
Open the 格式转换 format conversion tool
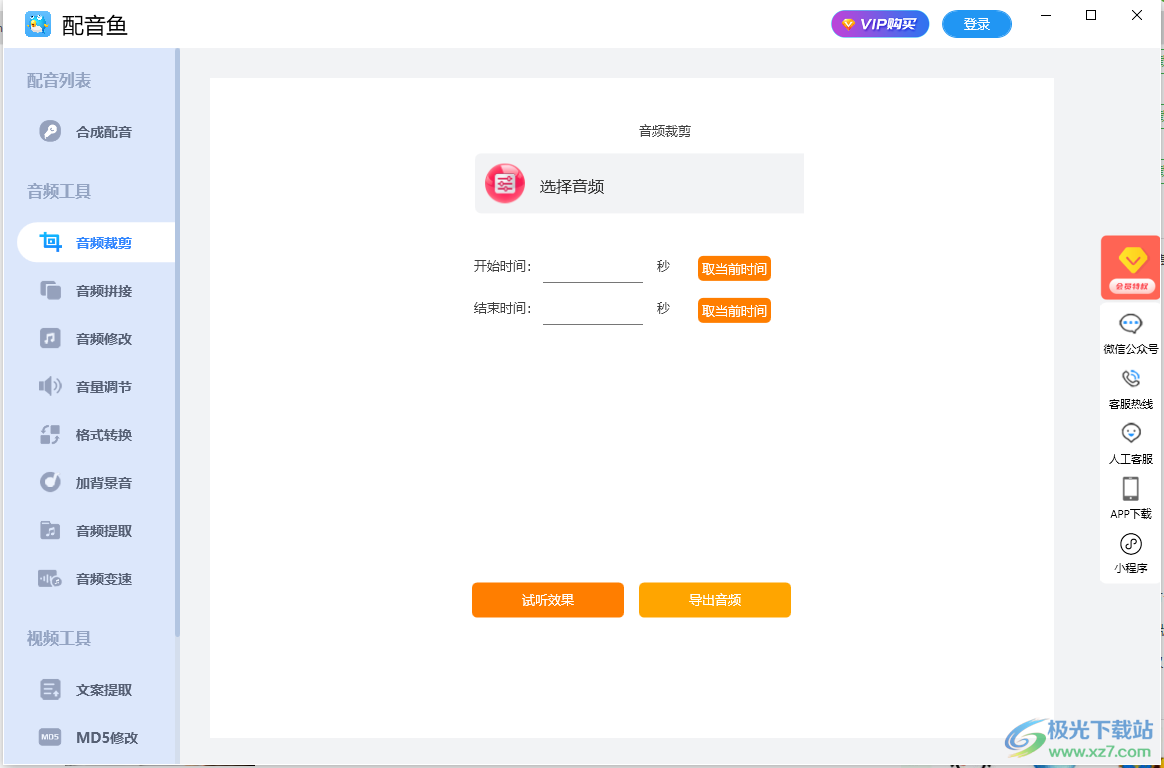click(105, 434)
